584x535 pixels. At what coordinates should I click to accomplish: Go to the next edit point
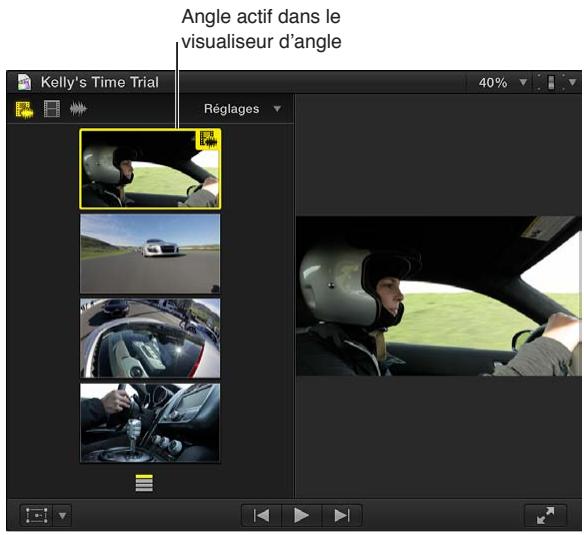(342, 516)
